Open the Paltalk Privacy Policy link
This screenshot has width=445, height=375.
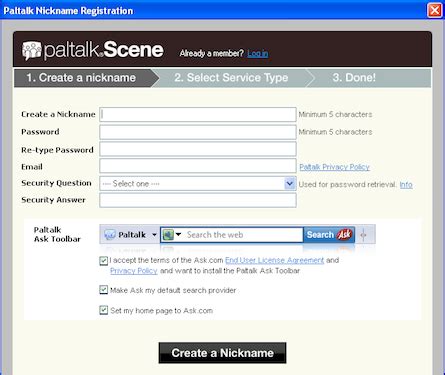coord(334,167)
